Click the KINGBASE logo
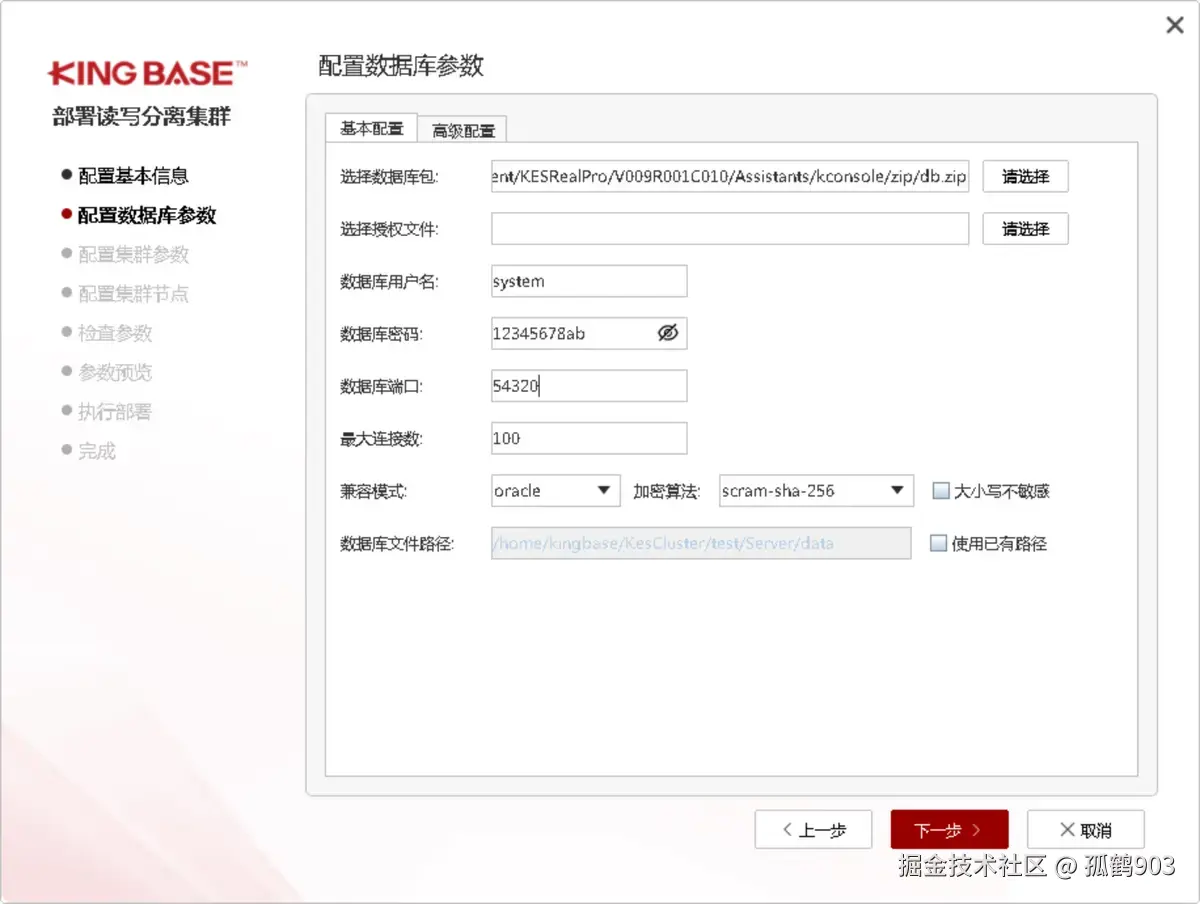The image size is (1200, 904). coord(147,72)
